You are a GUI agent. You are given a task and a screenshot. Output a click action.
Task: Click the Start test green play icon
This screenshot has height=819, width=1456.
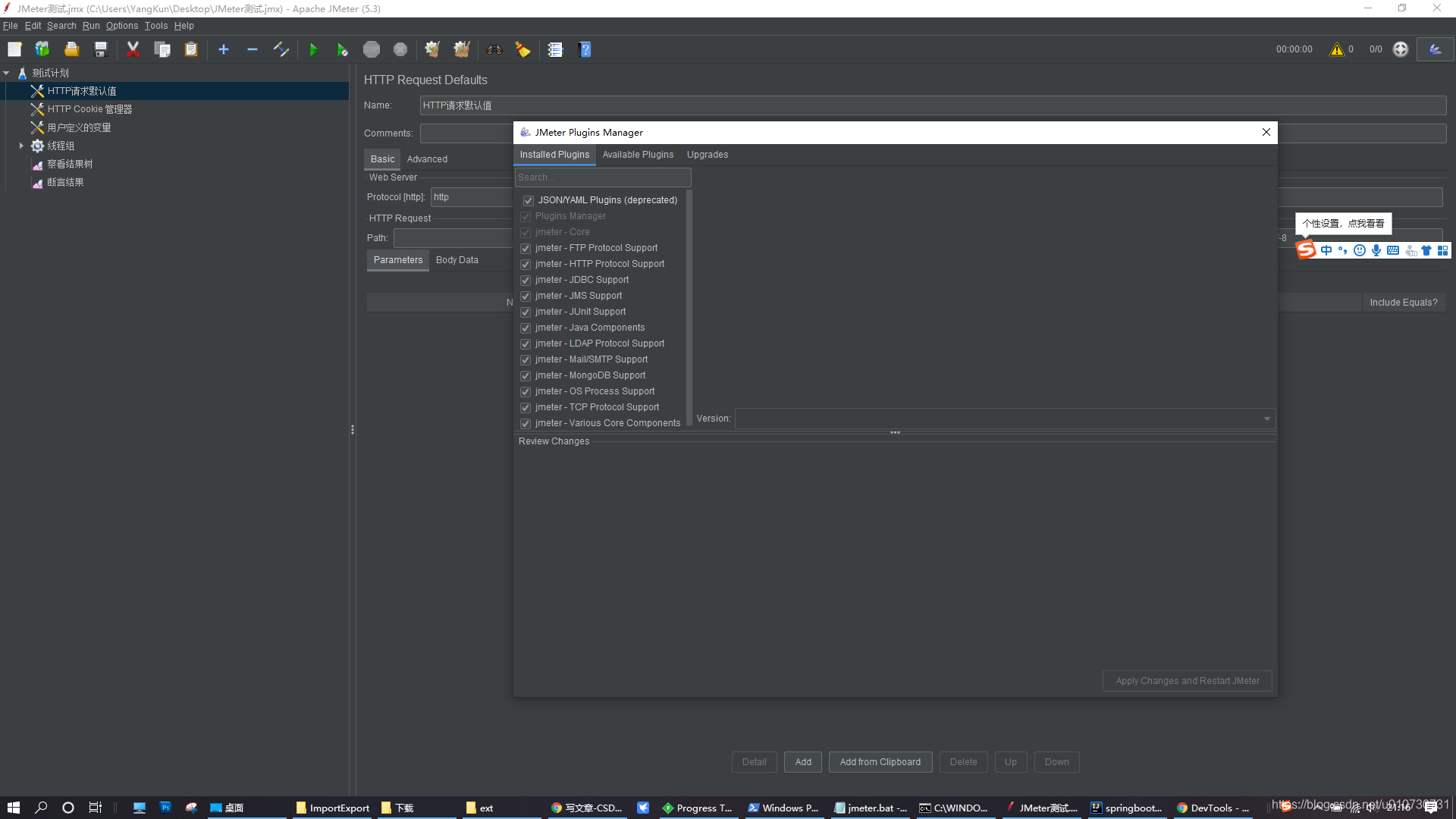point(313,50)
